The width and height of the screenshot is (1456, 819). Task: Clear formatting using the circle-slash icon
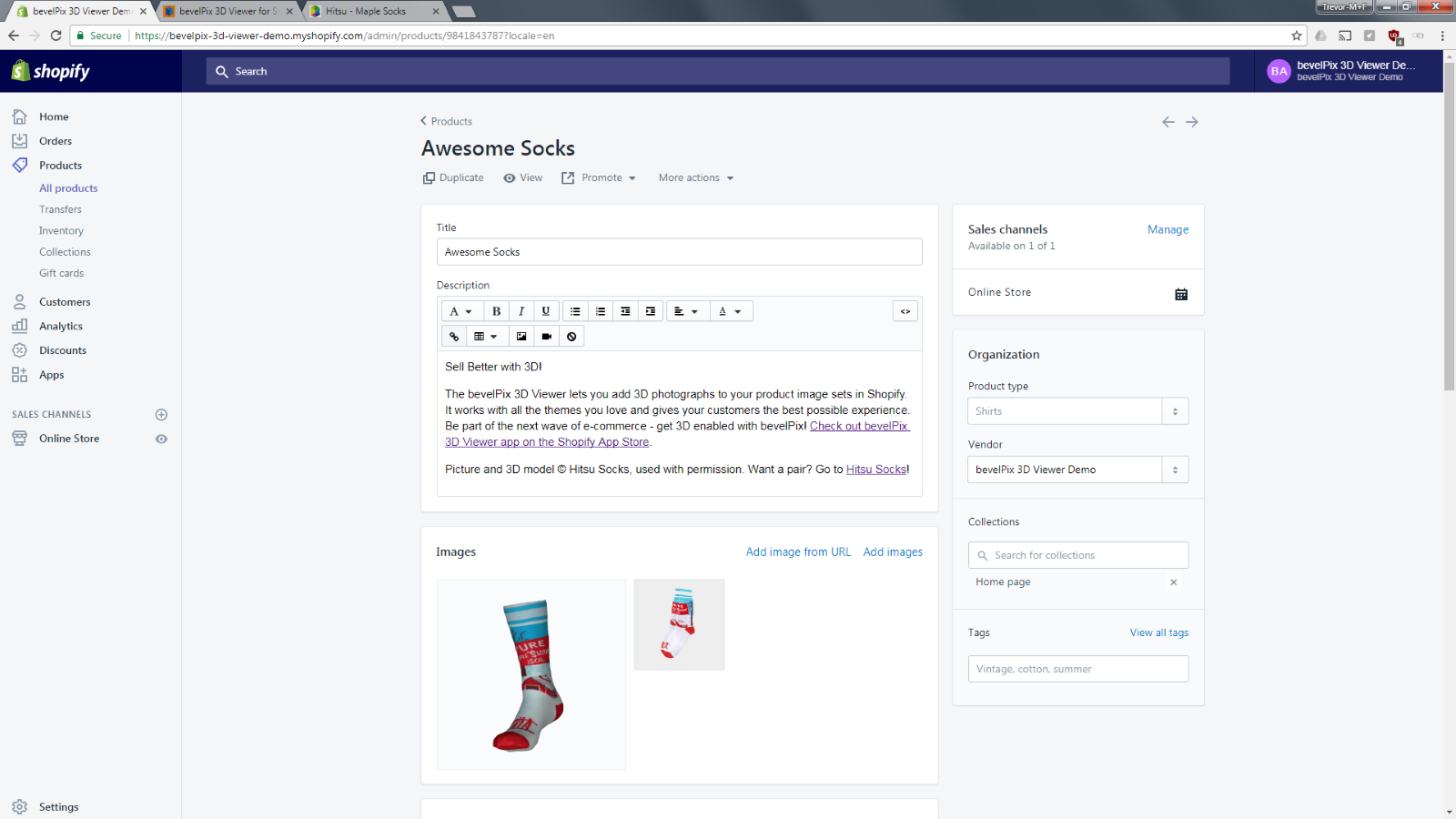[571, 337]
